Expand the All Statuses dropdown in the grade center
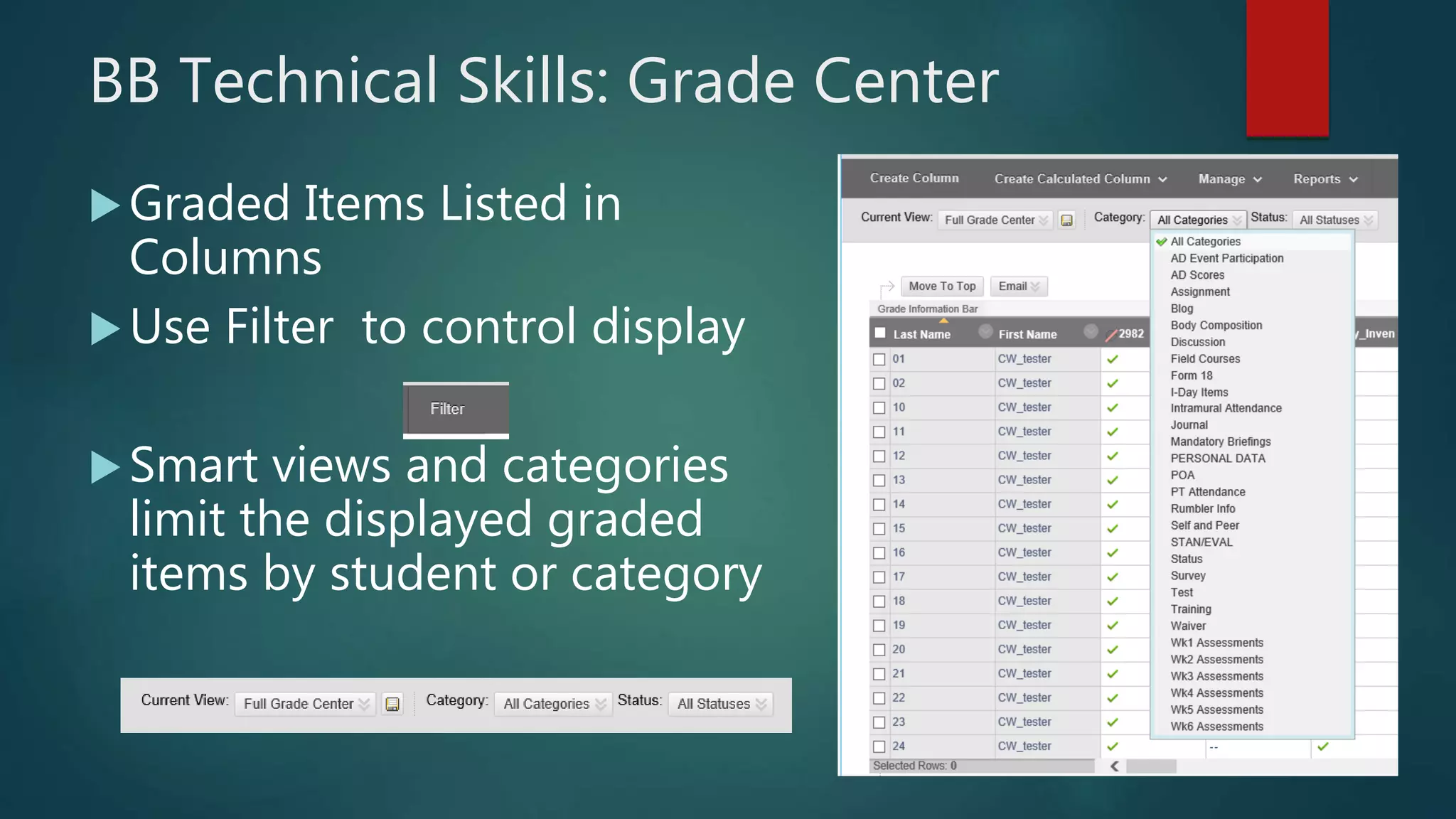The height and width of the screenshot is (819, 1456). point(1335,220)
